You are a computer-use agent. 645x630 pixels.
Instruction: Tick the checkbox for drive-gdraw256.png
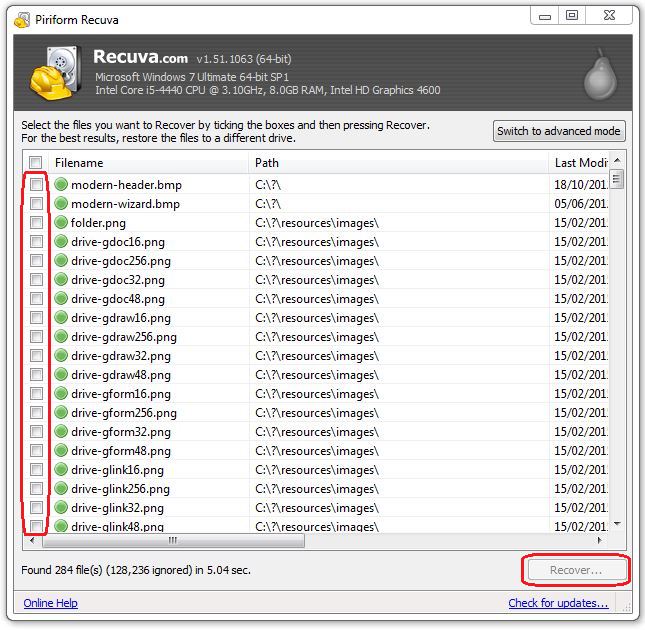[x=36, y=336]
